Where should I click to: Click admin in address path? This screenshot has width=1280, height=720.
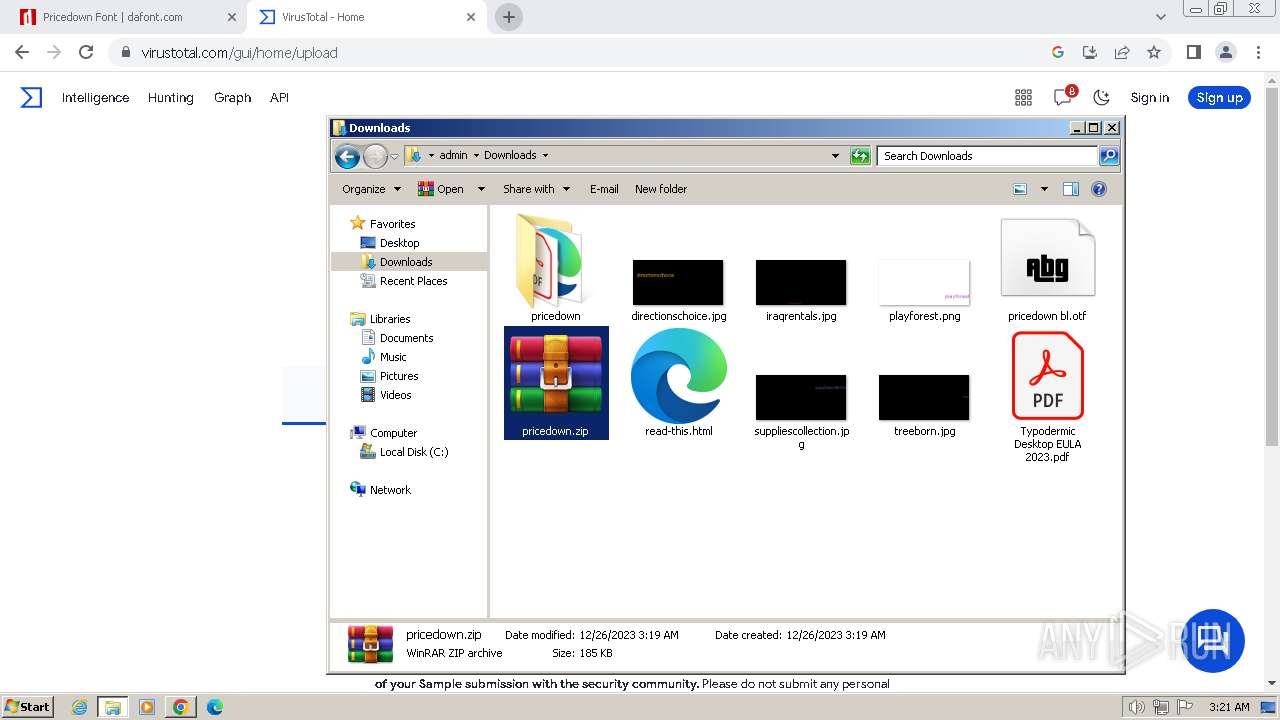coord(453,155)
